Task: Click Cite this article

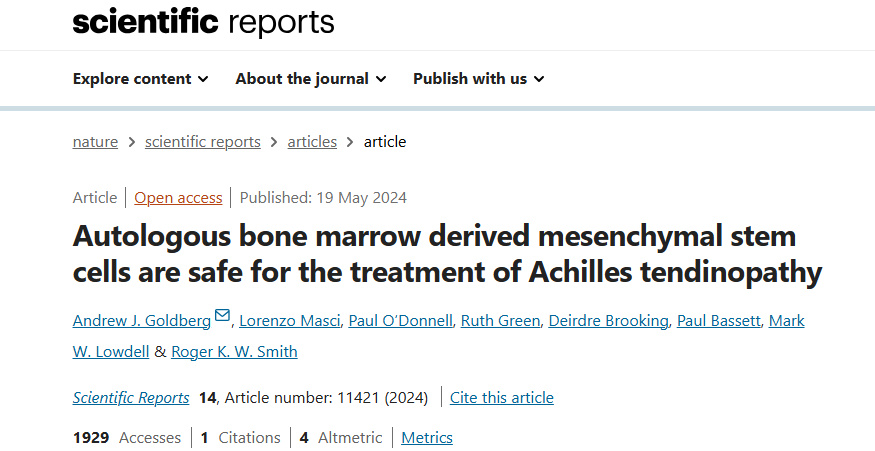Action: coord(501,398)
